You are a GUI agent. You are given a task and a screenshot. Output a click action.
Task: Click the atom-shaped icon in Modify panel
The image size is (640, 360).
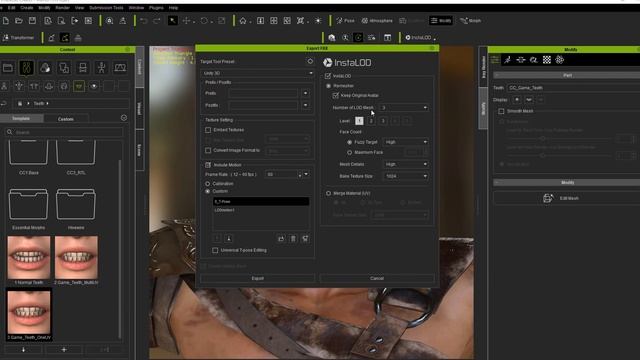560,60
